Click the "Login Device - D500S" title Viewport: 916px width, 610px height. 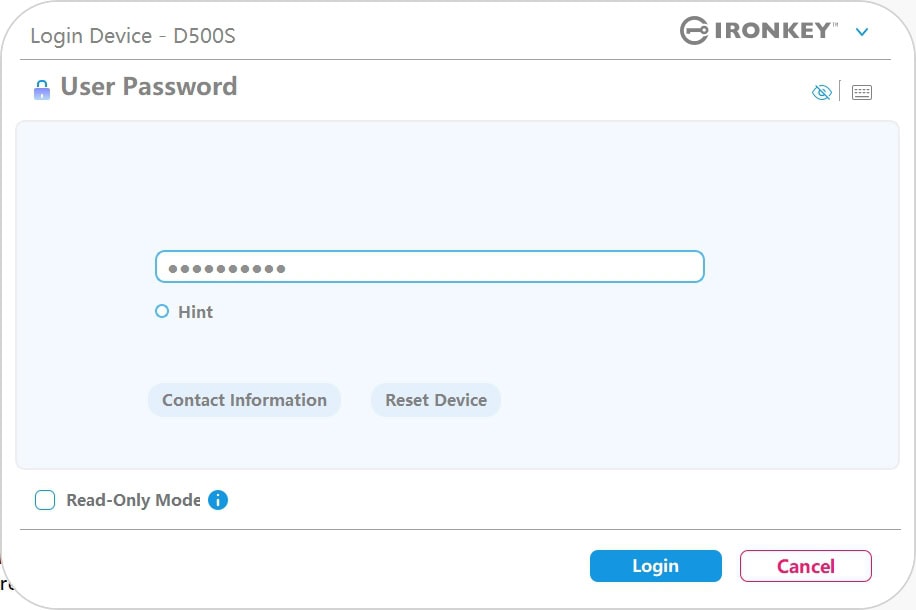133,37
